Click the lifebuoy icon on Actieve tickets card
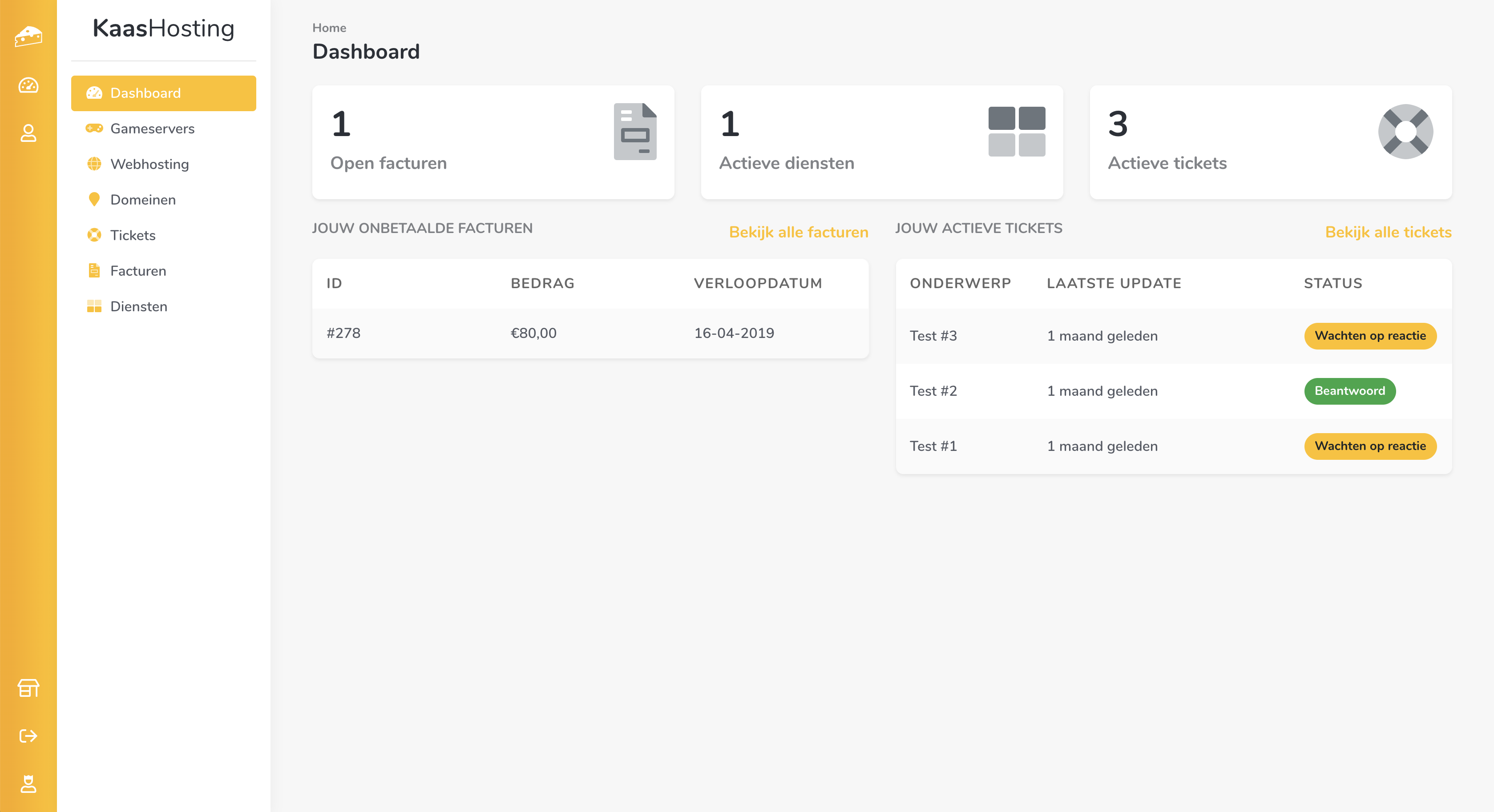 pos(1405,132)
